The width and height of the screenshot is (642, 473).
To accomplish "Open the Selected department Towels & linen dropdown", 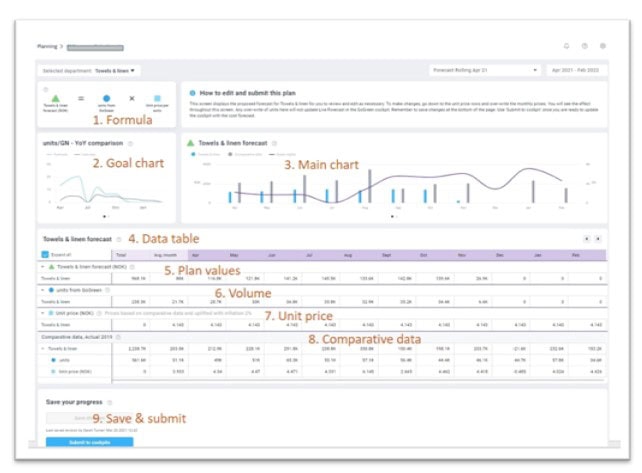I will coord(117,71).
